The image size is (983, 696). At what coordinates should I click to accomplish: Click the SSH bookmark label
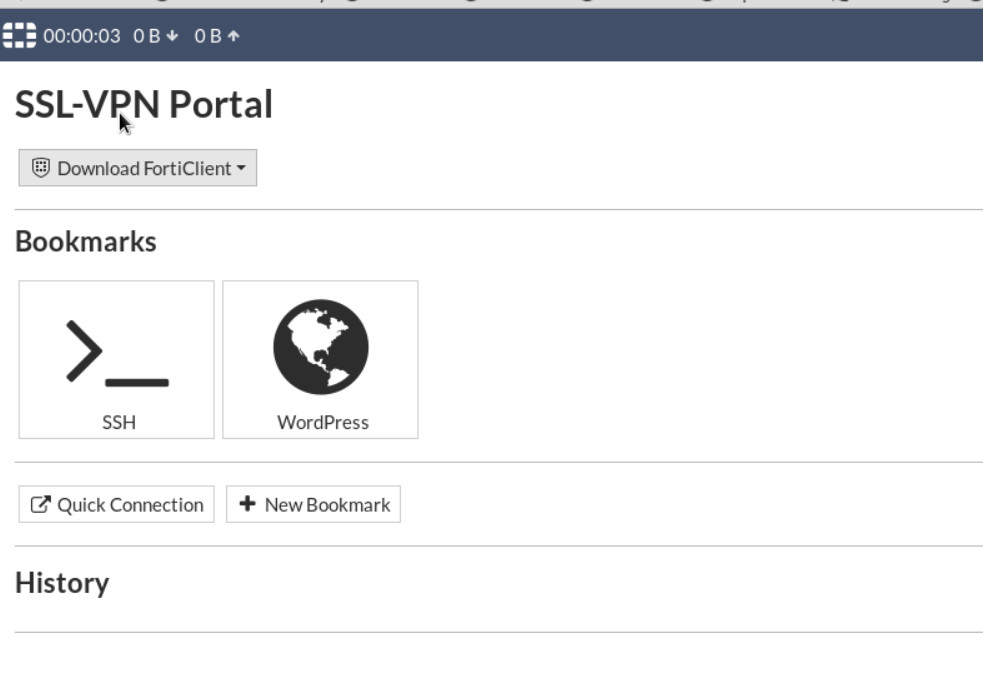[x=119, y=423]
